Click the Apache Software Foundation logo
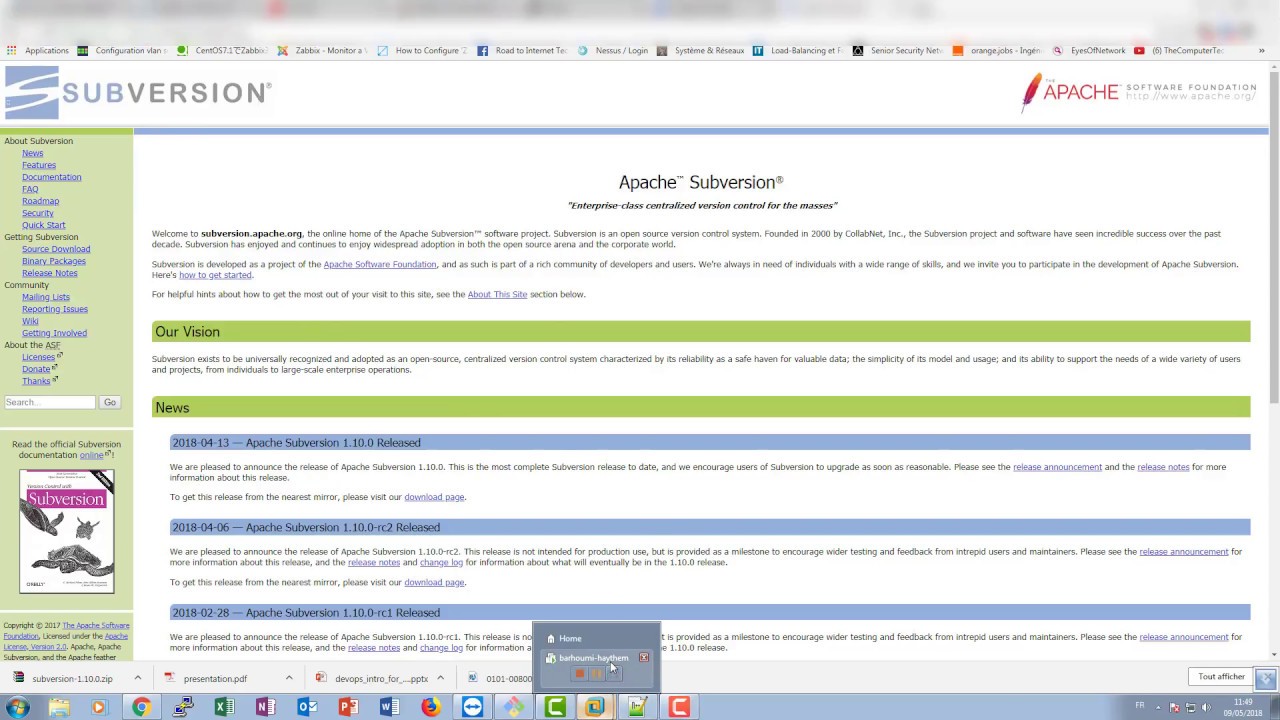Screen dimensions: 1280x720 coord(1138,92)
